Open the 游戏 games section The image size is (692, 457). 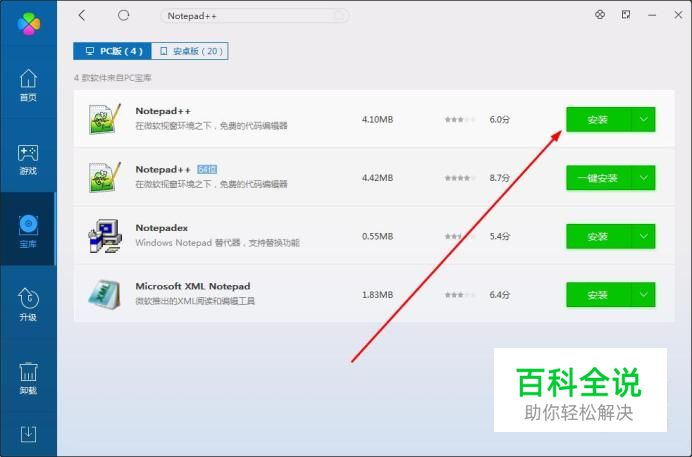tap(28, 159)
